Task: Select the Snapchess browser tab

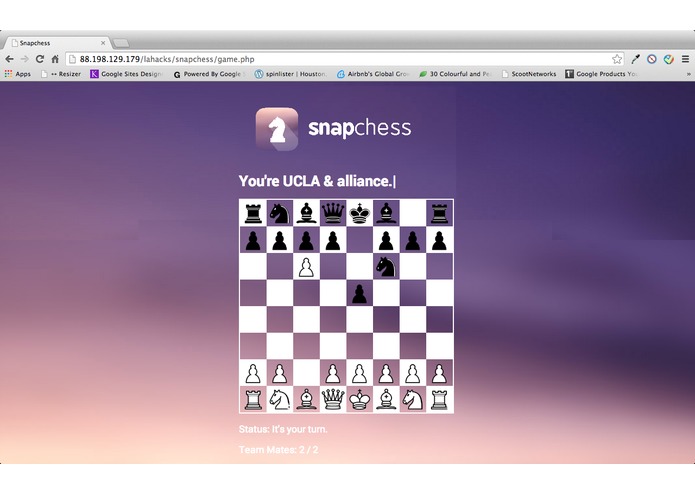Action: pos(57,43)
